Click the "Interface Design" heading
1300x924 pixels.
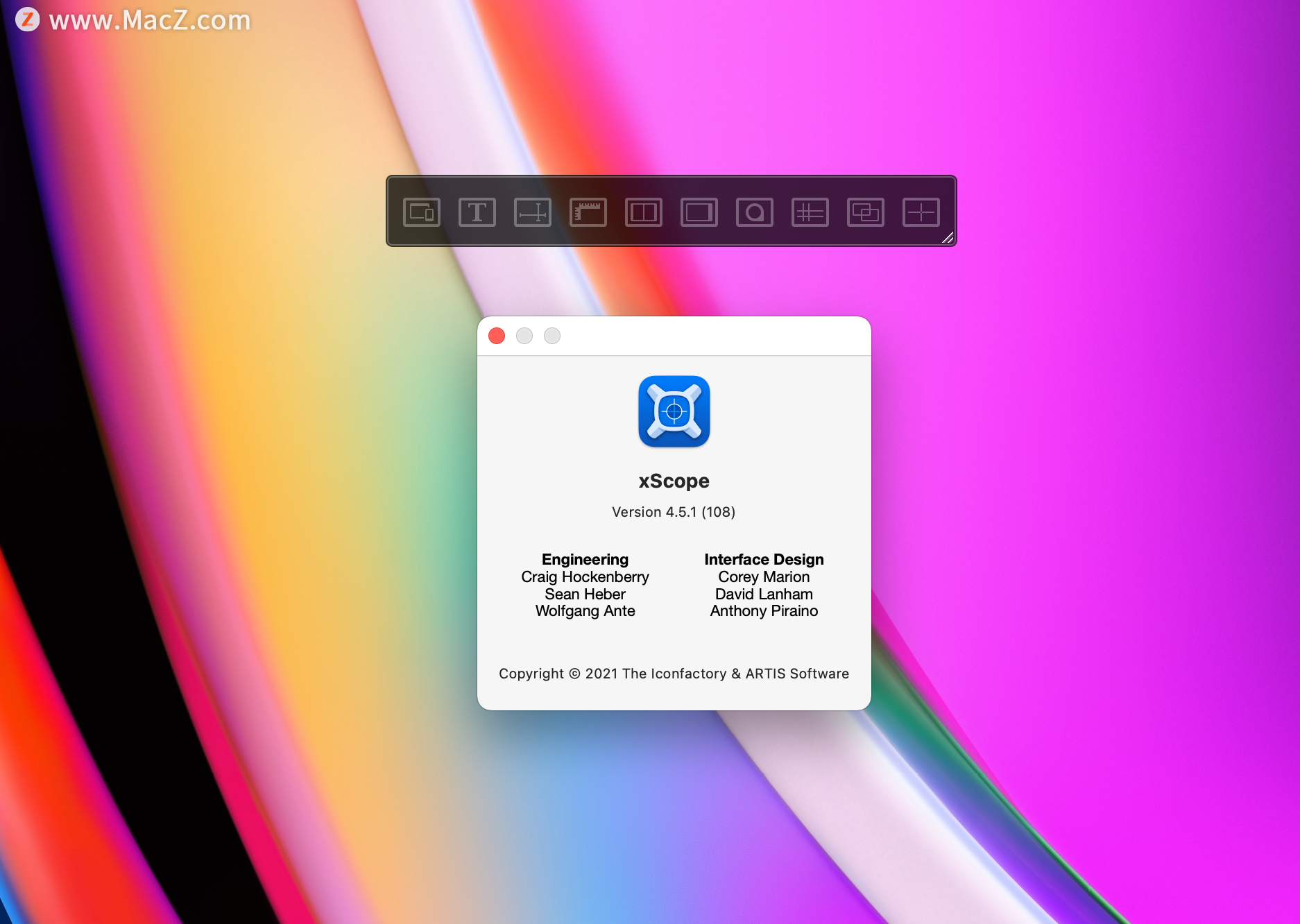[x=764, y=559]
